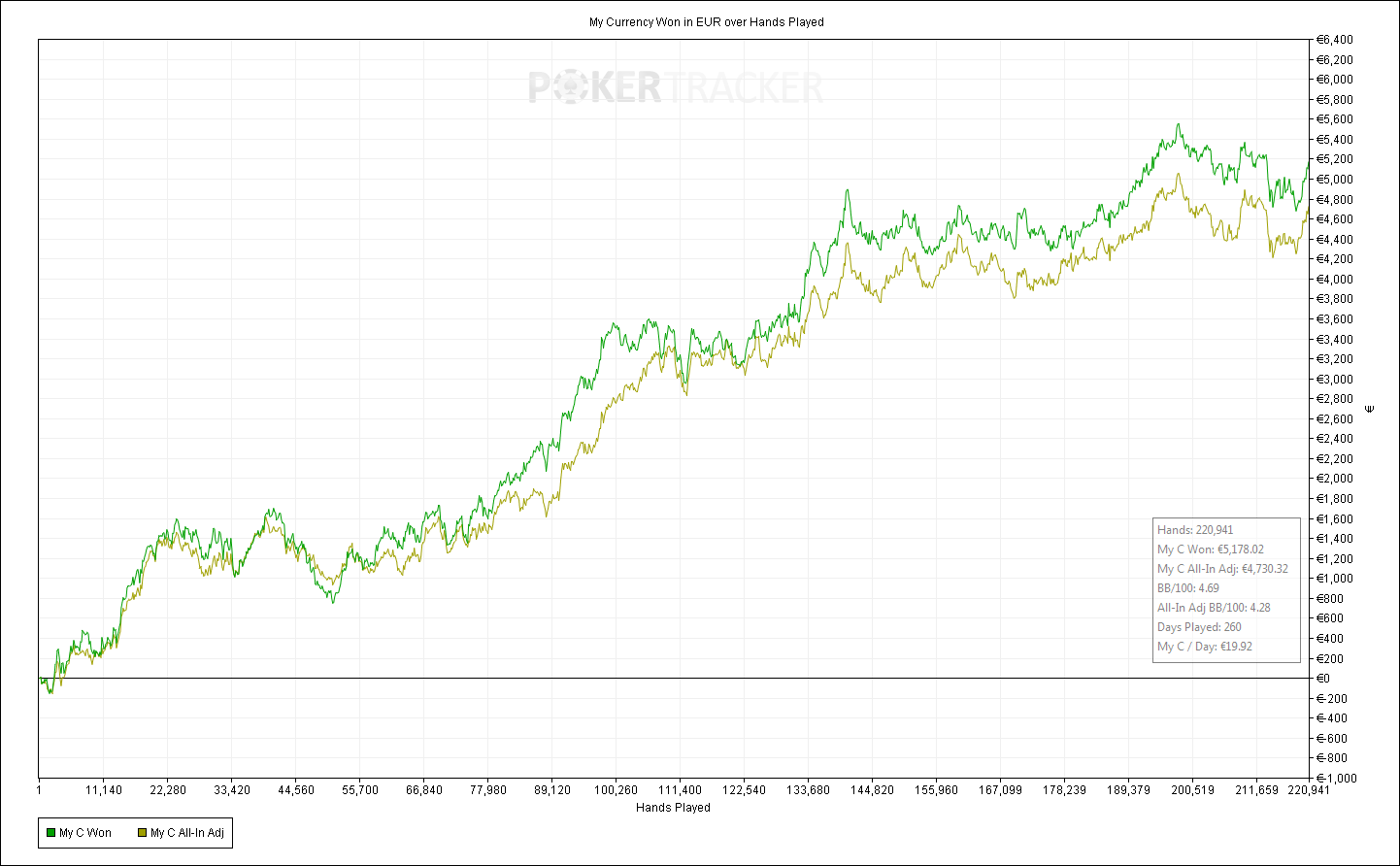Click the final 220,941 x-axis tick label
The image size is (1400, 866).
point(1308,790)
